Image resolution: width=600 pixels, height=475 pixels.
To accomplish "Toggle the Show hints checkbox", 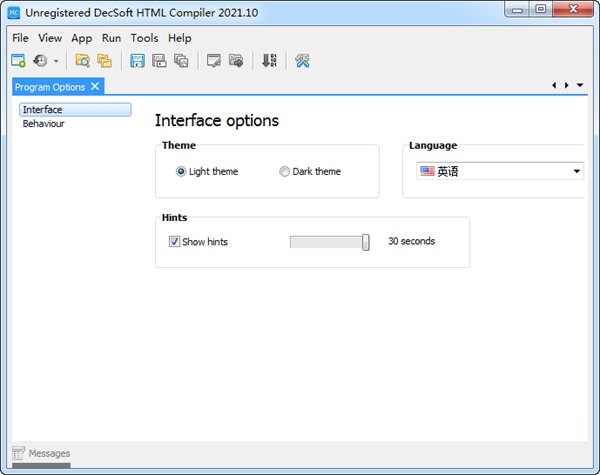I will [175, 241].
